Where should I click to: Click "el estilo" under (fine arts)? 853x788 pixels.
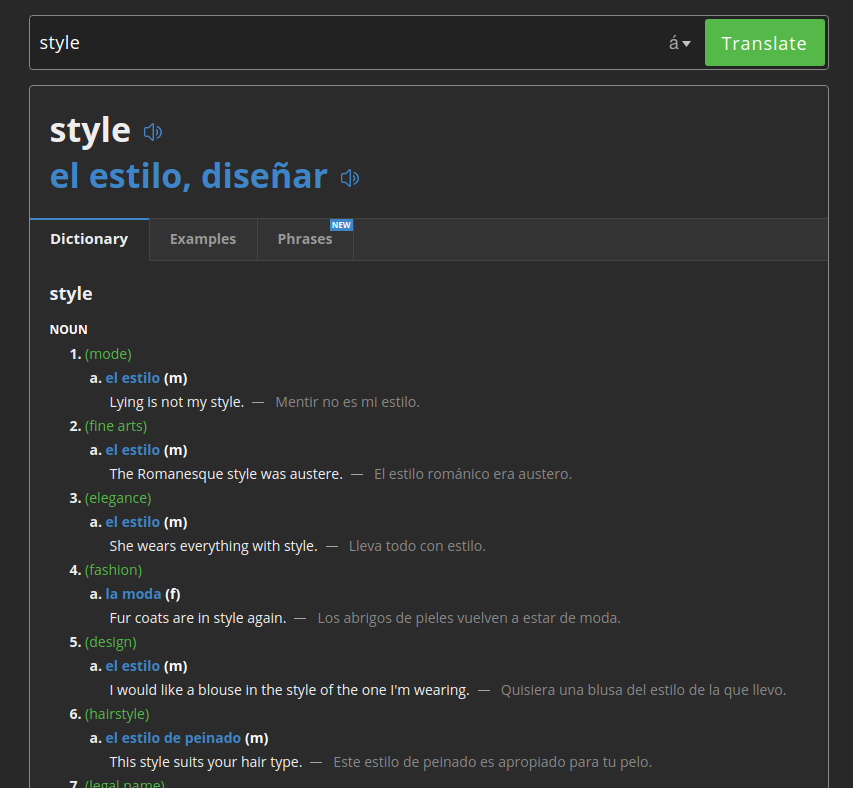(132, 449)
